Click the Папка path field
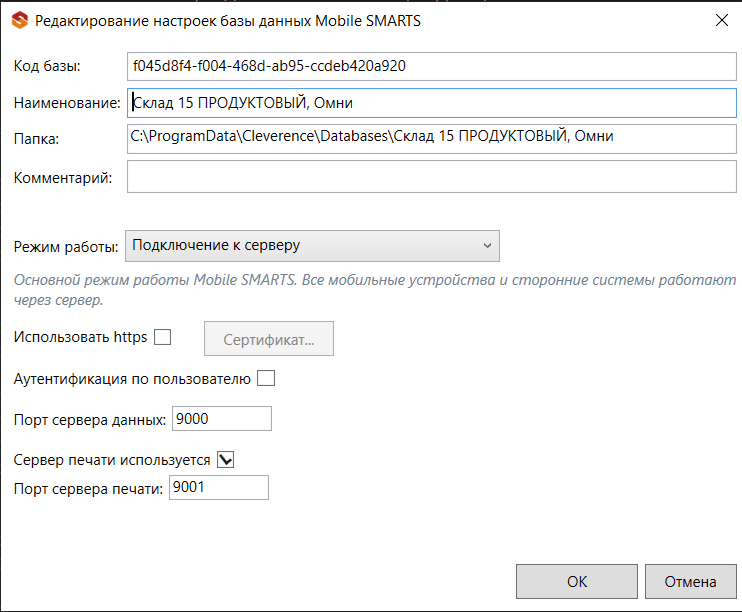The image size is (742, 612). [x=432, y=139]
